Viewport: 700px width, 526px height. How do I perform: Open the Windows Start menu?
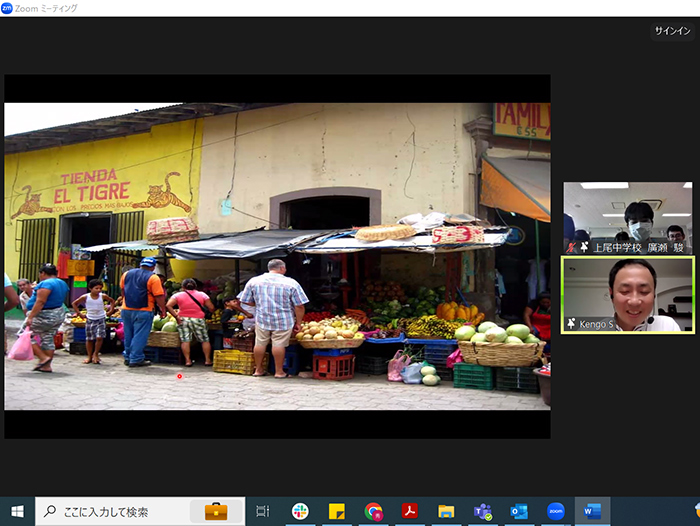pyautogui.click(x=17, y=511)
